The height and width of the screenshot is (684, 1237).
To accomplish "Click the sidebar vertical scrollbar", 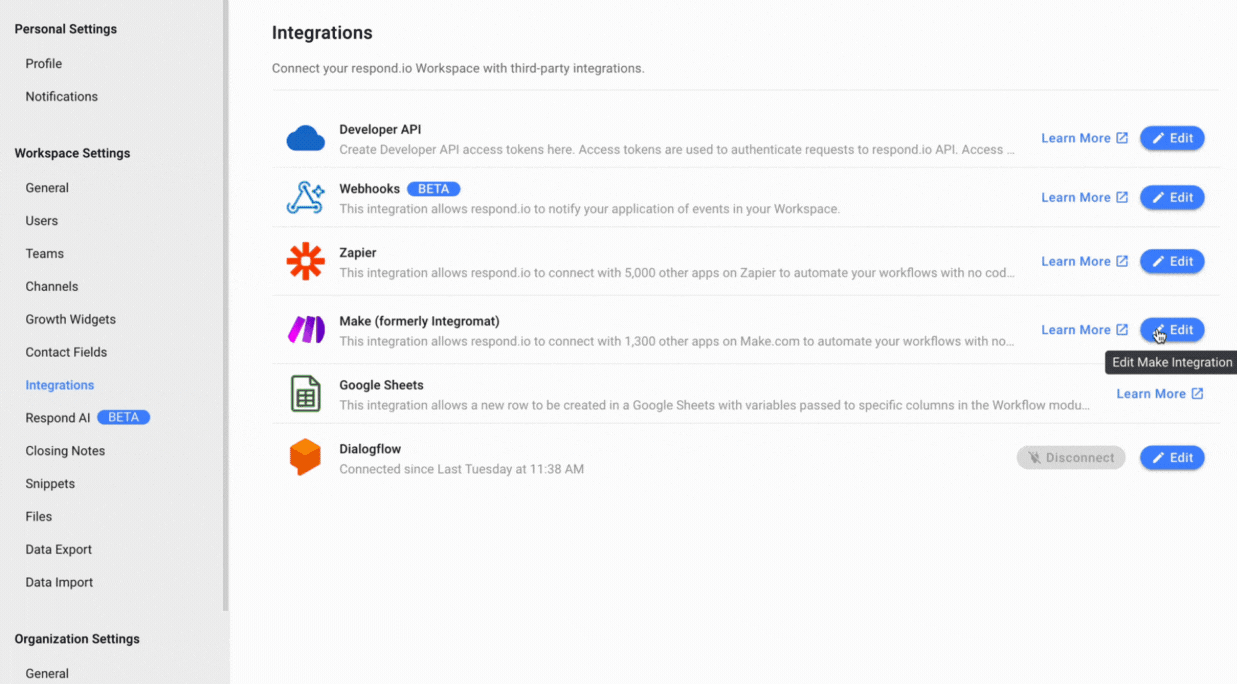I will coord(226,300).
